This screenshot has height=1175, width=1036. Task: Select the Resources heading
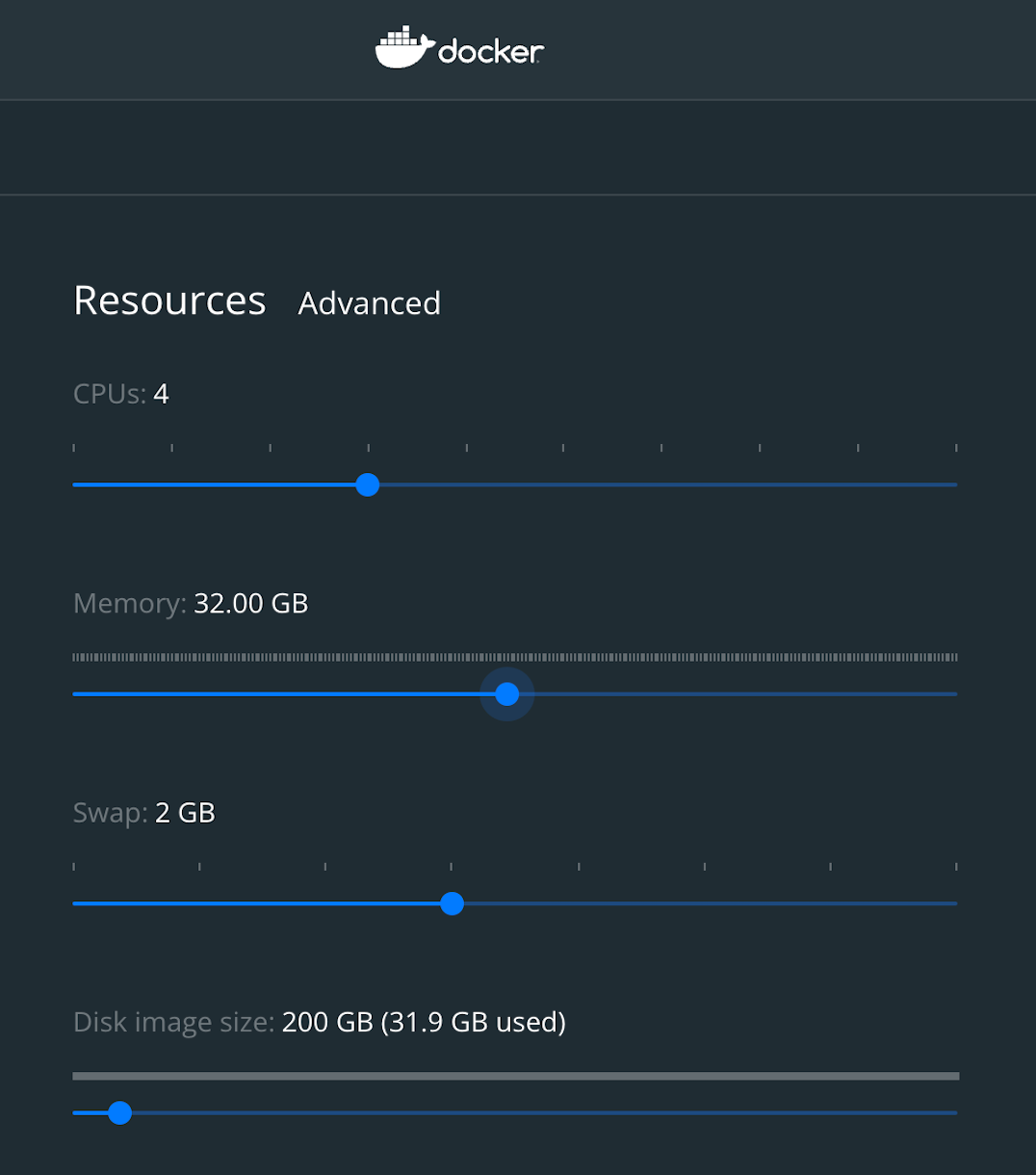(169, 300)
